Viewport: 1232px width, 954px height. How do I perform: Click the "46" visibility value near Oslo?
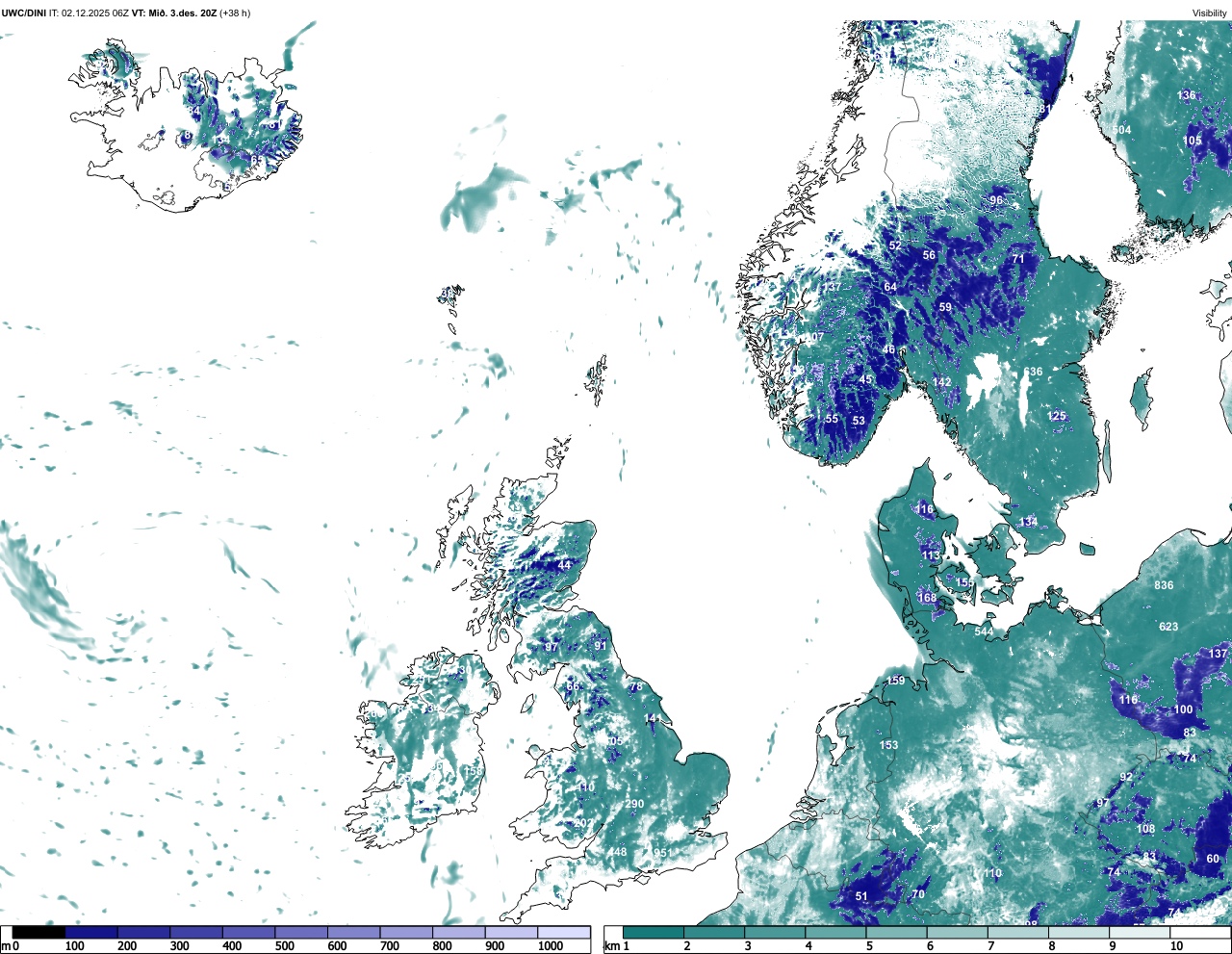tap(889, 350)
